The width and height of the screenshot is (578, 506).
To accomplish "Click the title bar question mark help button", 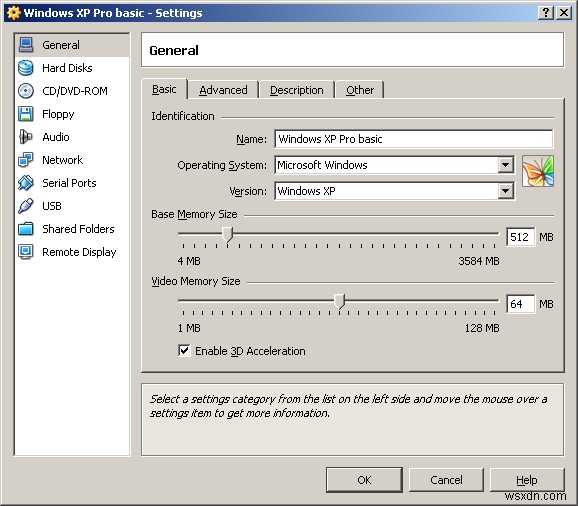I will (x=546, y=13).
